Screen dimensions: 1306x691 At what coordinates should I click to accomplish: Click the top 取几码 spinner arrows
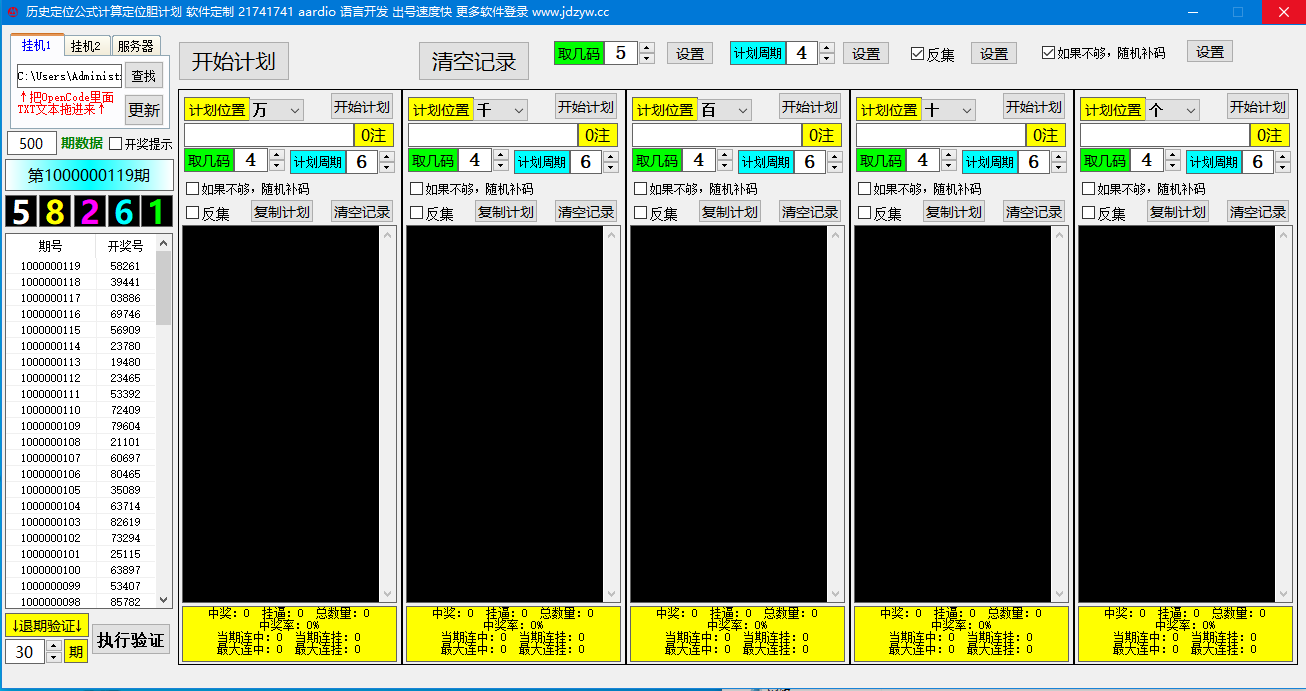point(646,53)
